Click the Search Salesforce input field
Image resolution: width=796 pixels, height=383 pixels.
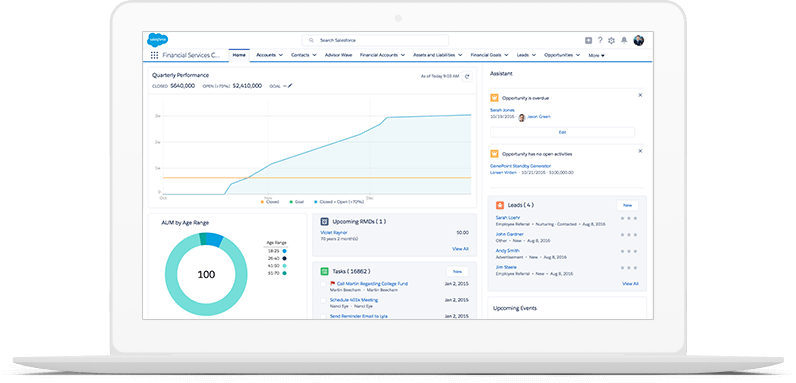(375, 40)
